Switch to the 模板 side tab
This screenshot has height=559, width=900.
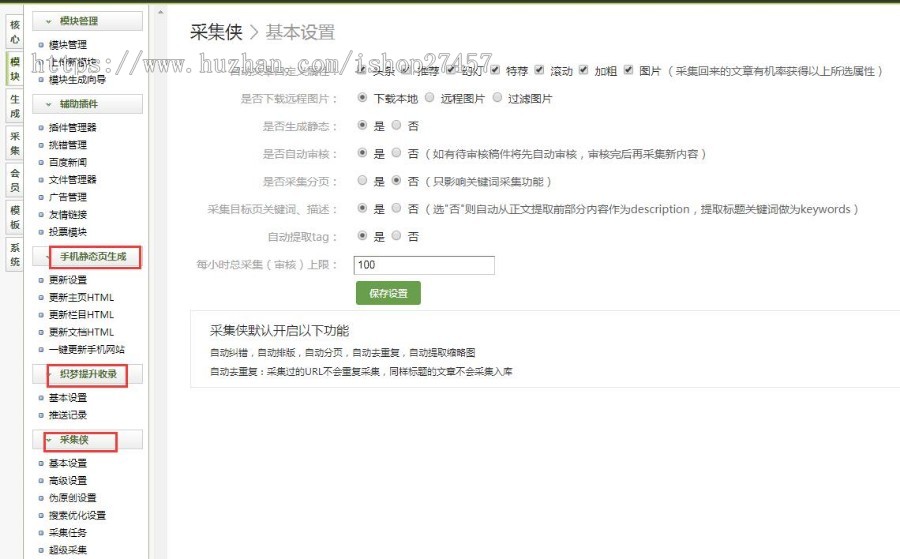14,218
